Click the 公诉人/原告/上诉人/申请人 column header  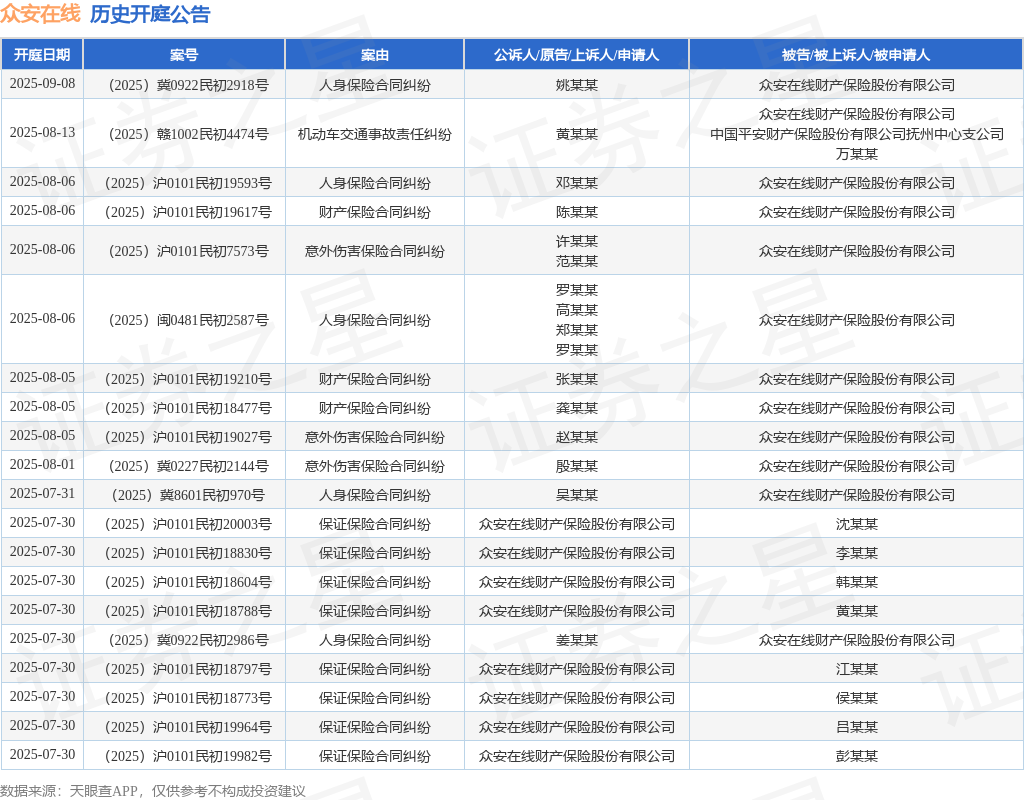coord(577,55)
